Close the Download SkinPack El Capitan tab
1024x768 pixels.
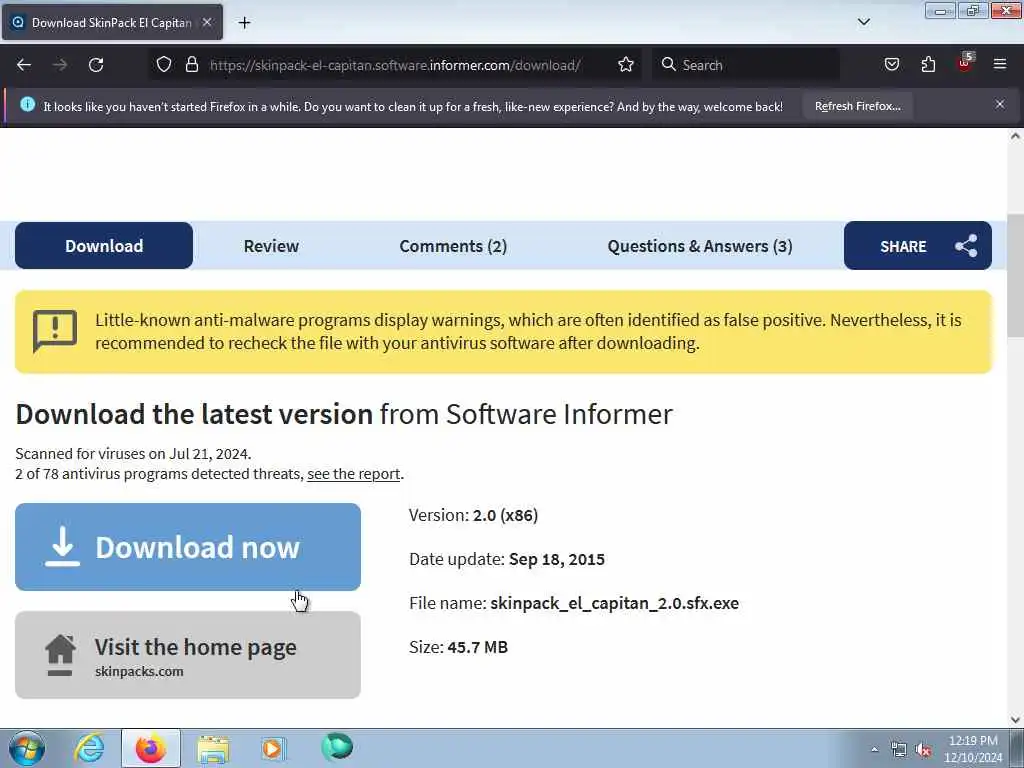[207, 22]
